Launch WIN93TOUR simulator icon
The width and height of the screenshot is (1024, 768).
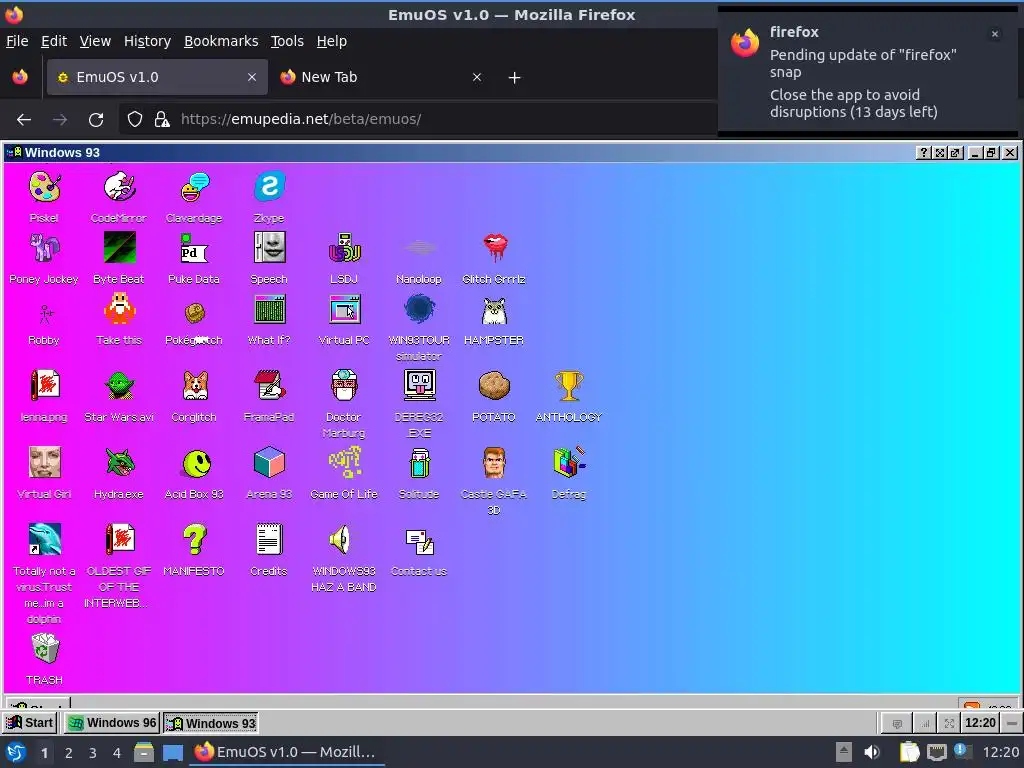(x=419, y=310)
